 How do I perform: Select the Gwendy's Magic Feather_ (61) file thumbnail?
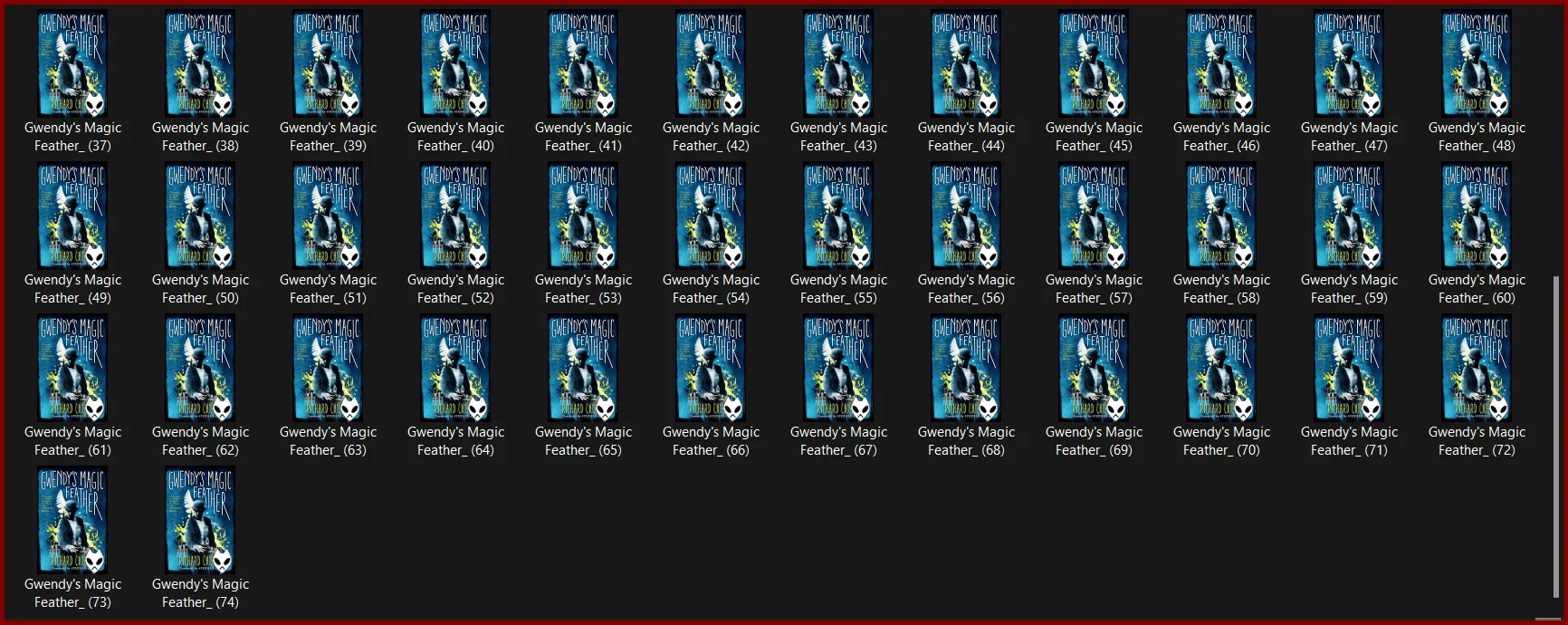(72, 368)
